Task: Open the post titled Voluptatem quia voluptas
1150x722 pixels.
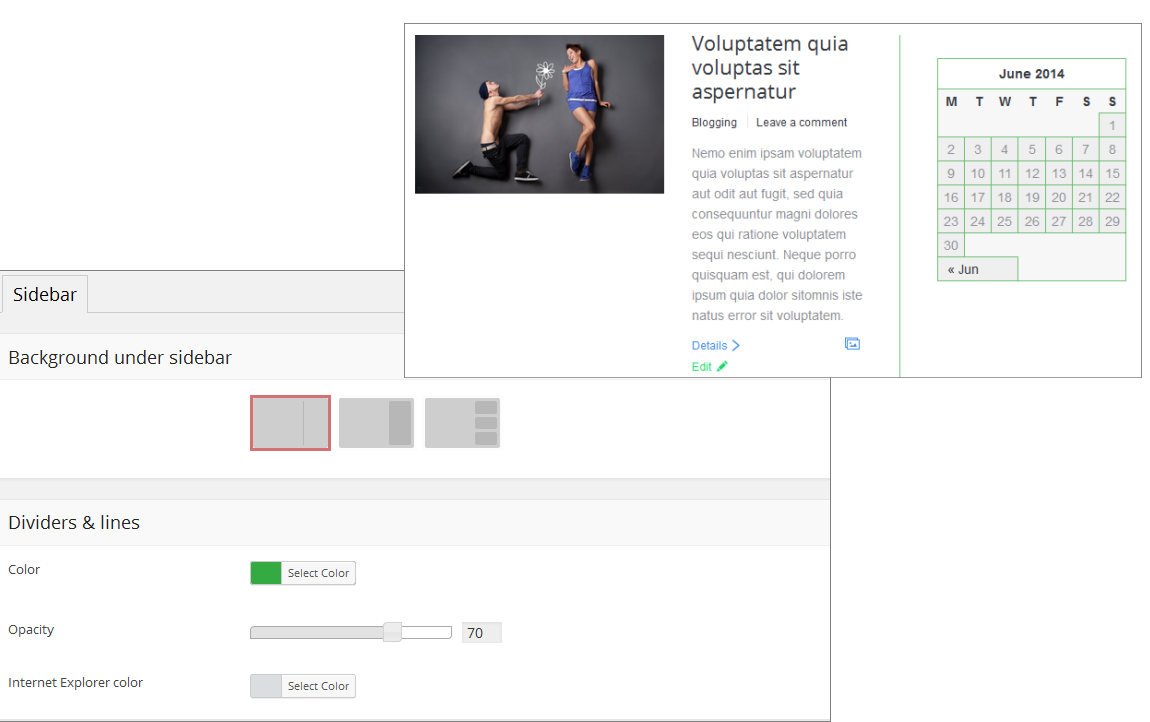Action: pos(769,68)
